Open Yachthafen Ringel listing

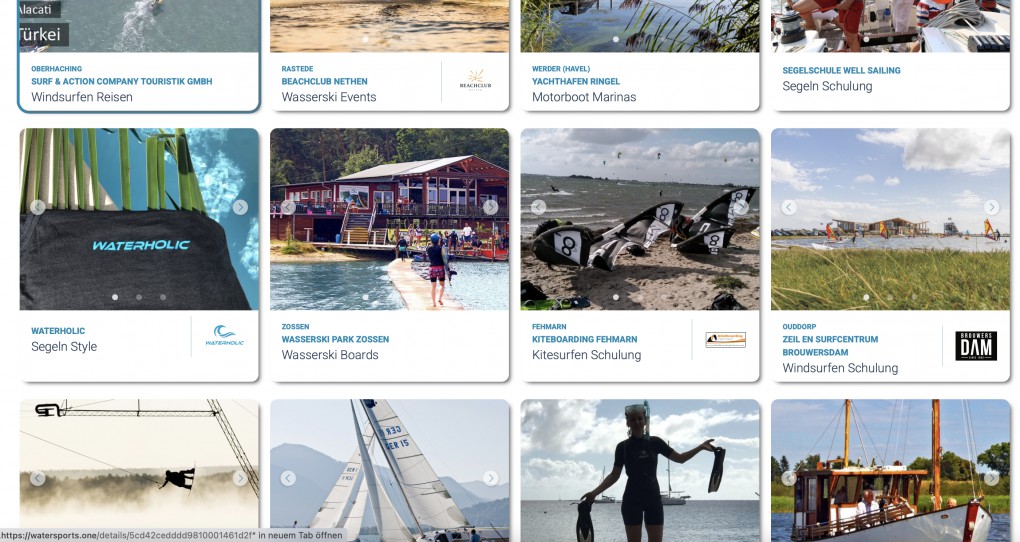pyautogui.click(x=576, y=81)
